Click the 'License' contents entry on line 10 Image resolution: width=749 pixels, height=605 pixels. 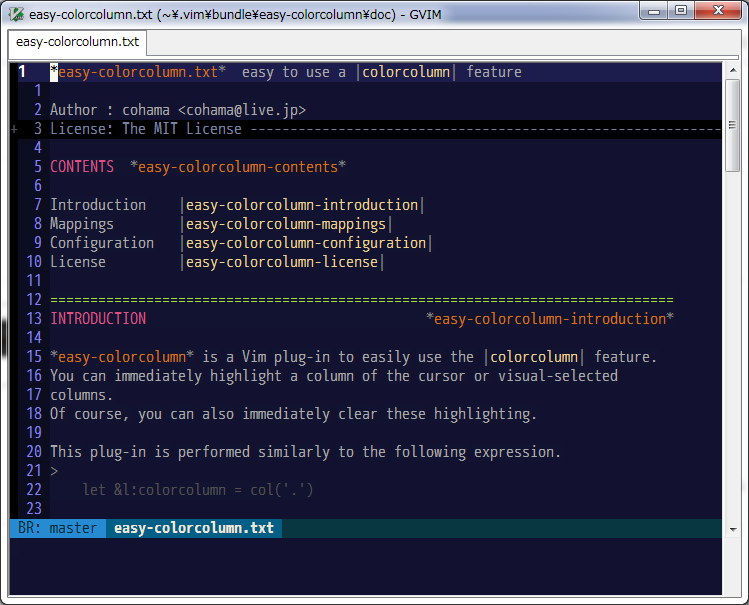point(78,262)
